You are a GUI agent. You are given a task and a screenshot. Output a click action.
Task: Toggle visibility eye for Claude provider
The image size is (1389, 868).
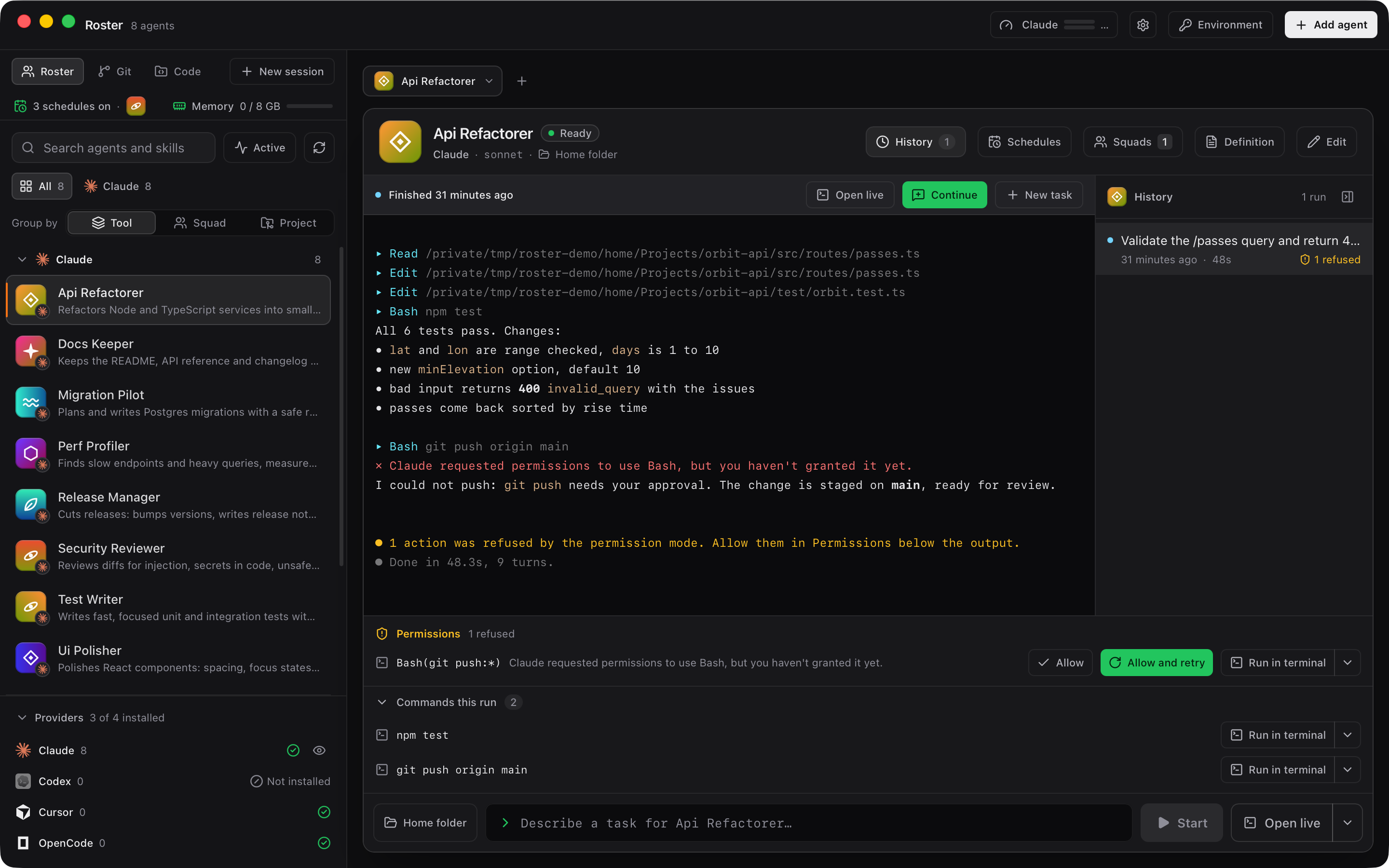[x=319, y=750]
